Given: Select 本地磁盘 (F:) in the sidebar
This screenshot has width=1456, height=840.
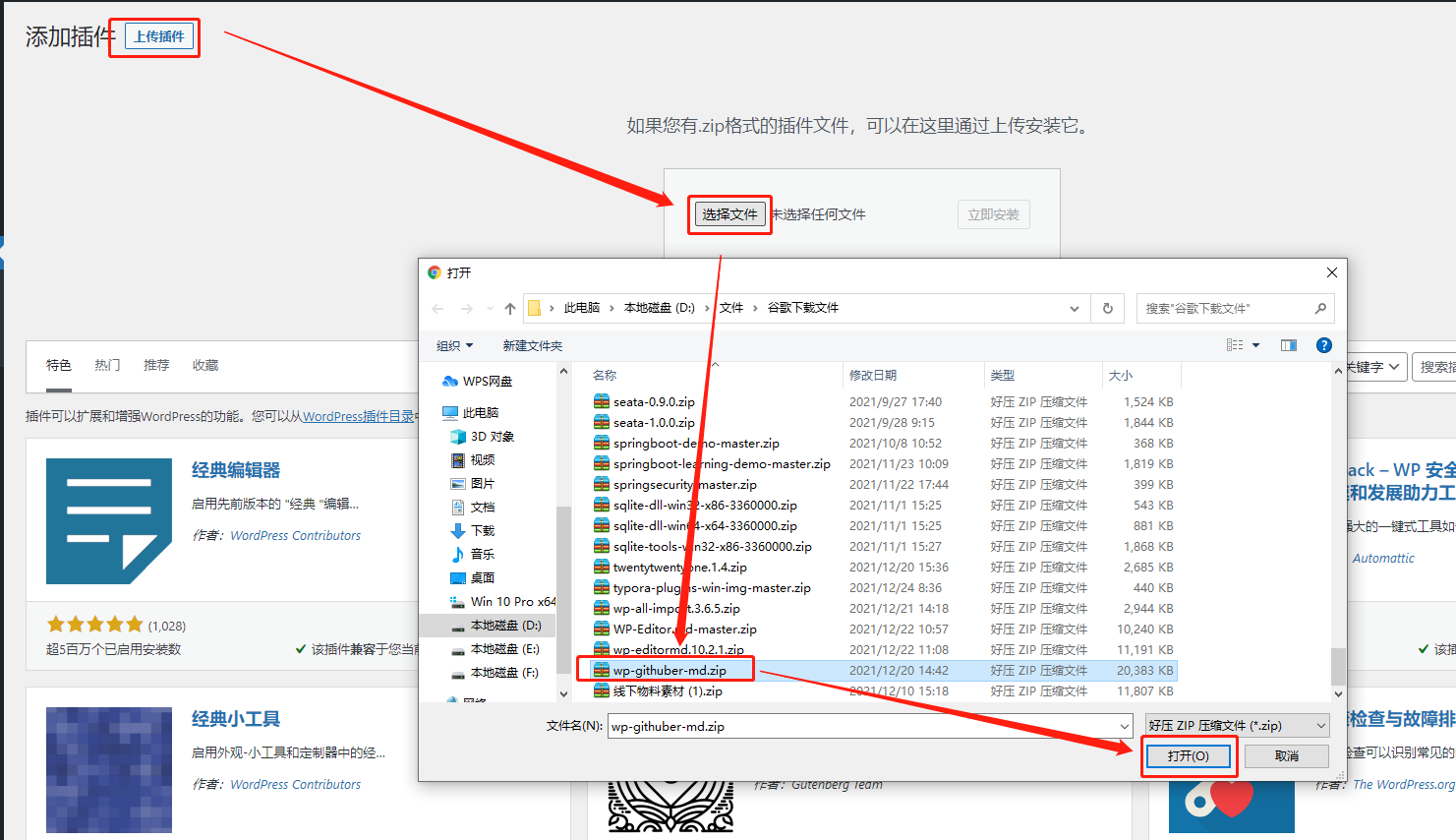Looking at the screenshot, I should pos(495,672).
